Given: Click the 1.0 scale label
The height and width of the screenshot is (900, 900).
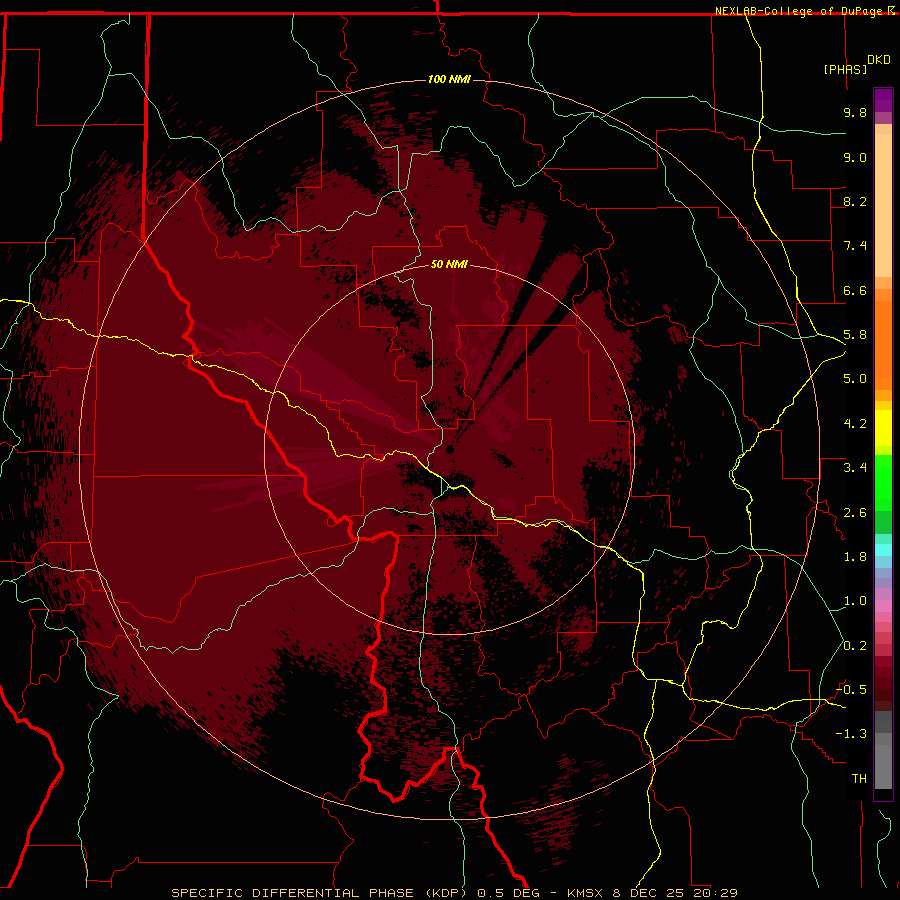Looking at the screenshot, I should (855, 601).
